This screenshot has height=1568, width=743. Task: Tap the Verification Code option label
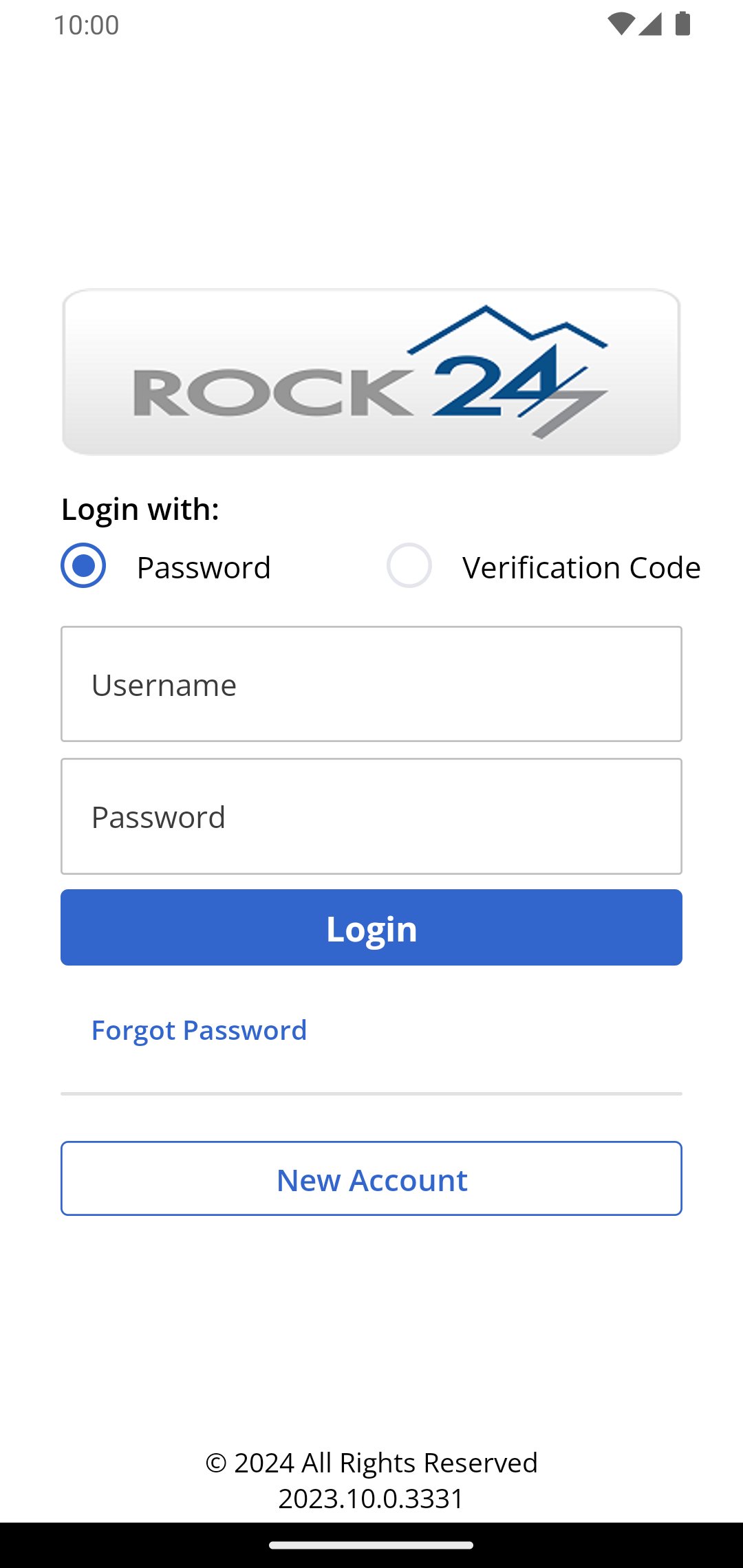[581, 568]
